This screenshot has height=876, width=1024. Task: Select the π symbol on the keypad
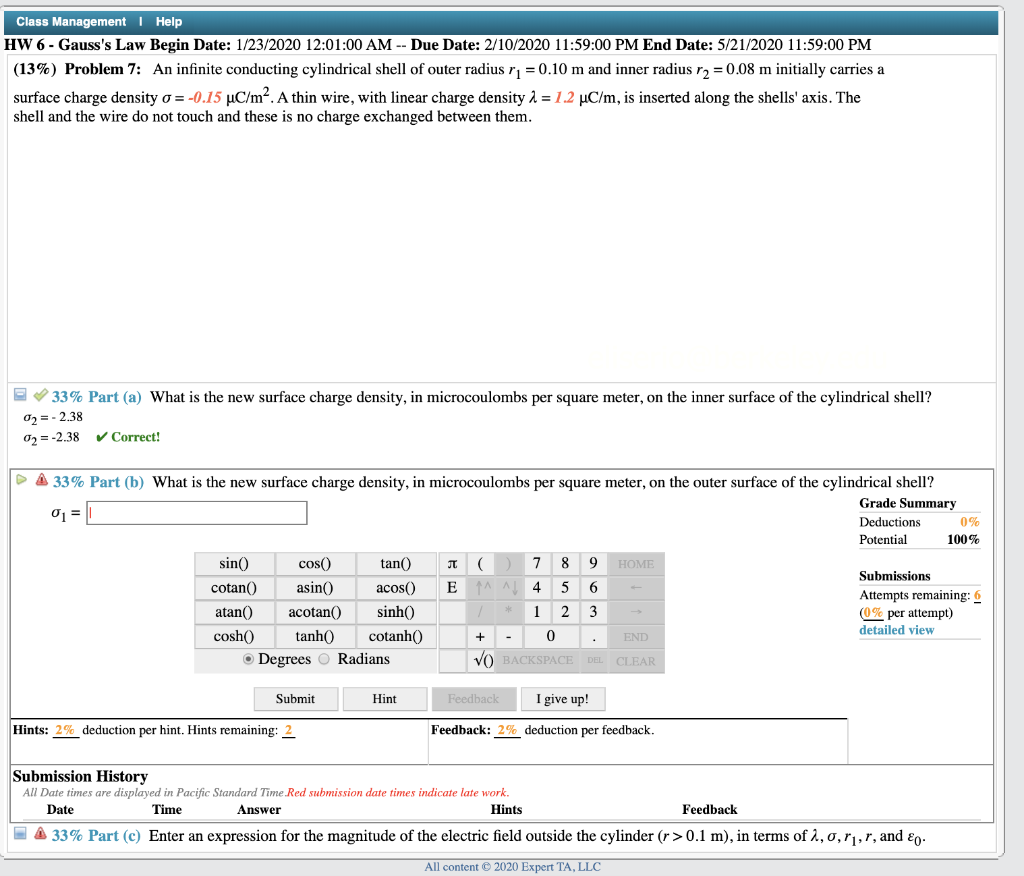tap(454, 563)
